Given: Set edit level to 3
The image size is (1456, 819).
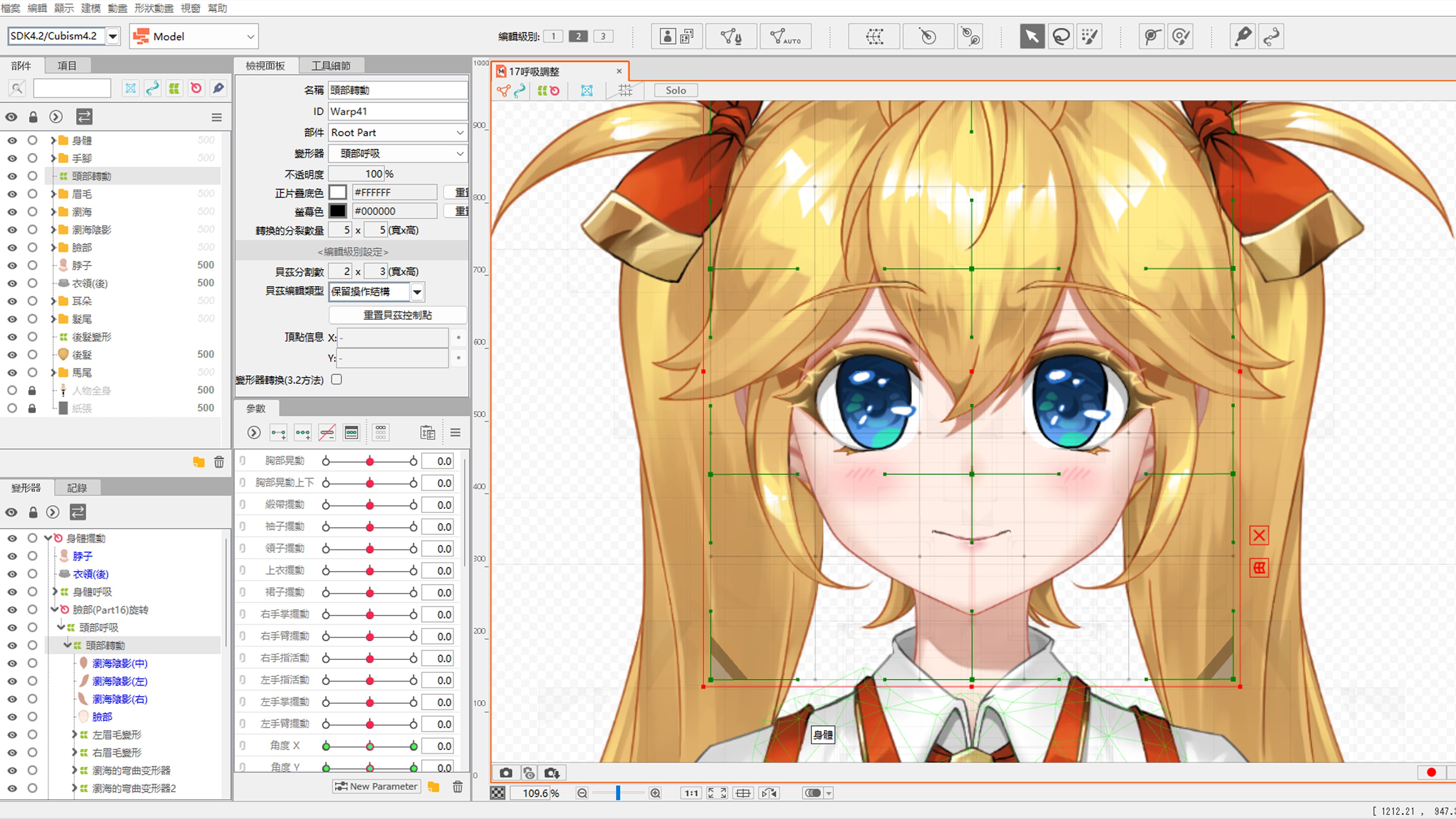Looking at the screenshot, I should (x=603, y=36).
